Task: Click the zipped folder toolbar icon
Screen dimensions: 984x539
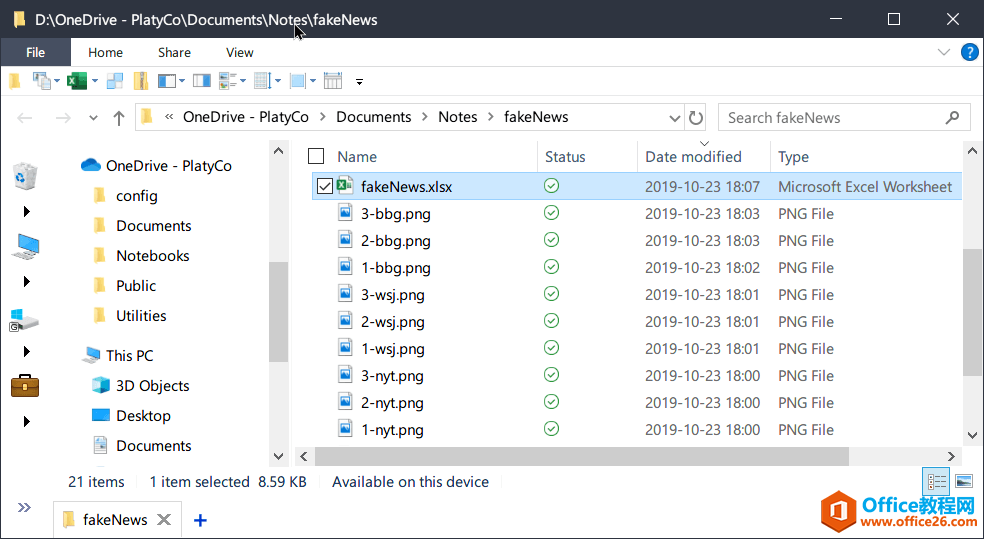Action: [x=141, y=81]
